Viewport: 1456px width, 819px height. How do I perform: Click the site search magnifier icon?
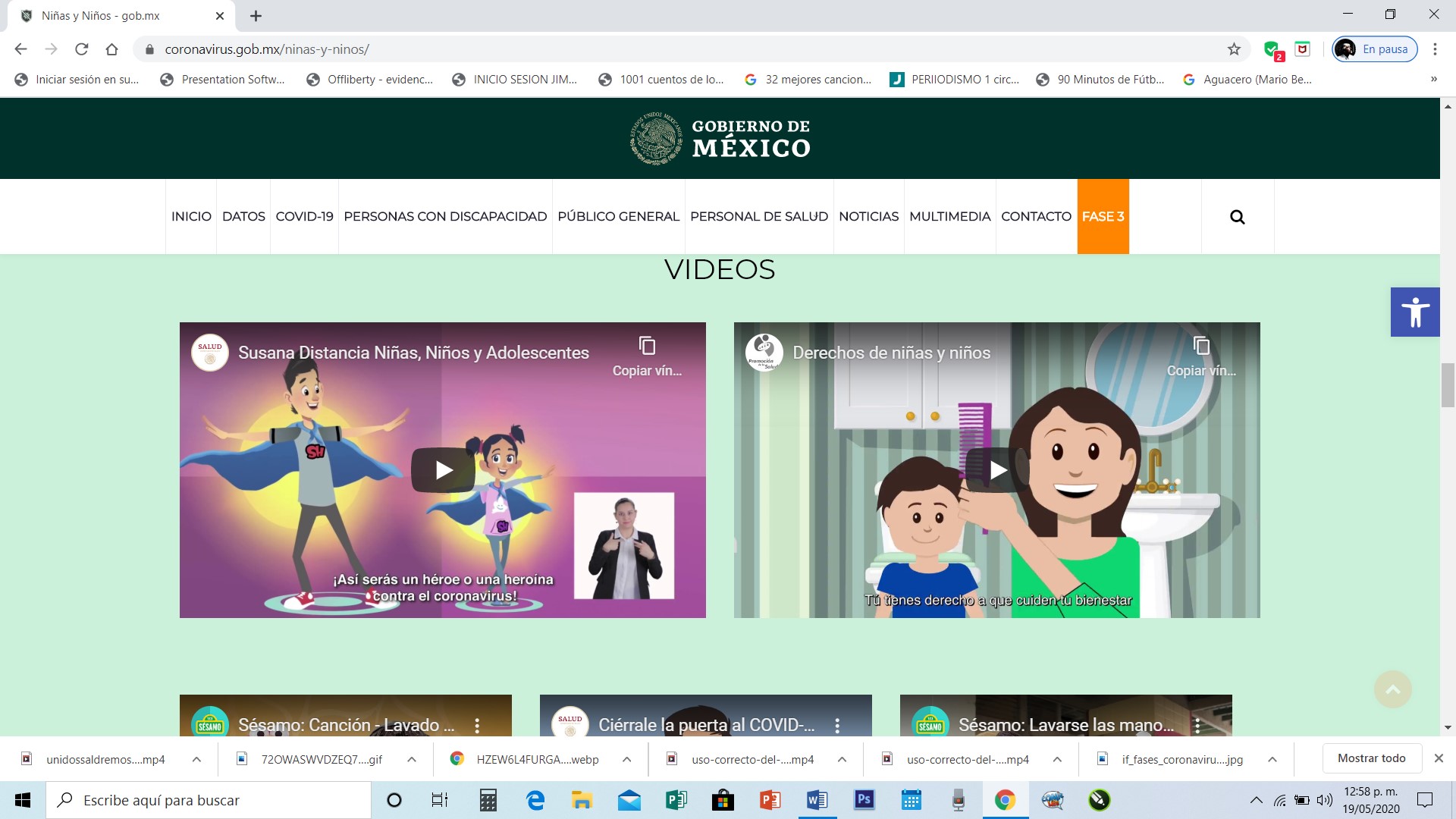click(1237, 217)
